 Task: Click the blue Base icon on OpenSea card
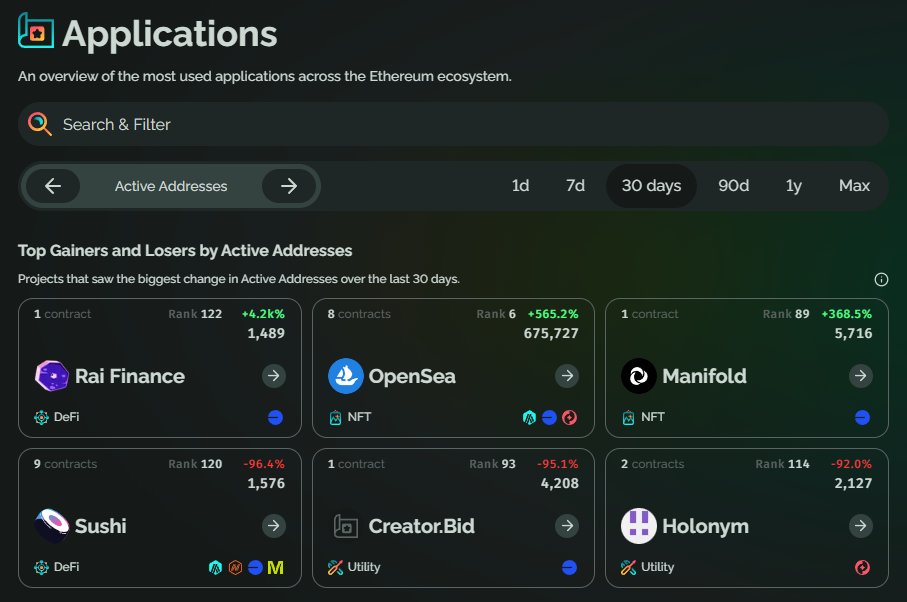point(550,418)
